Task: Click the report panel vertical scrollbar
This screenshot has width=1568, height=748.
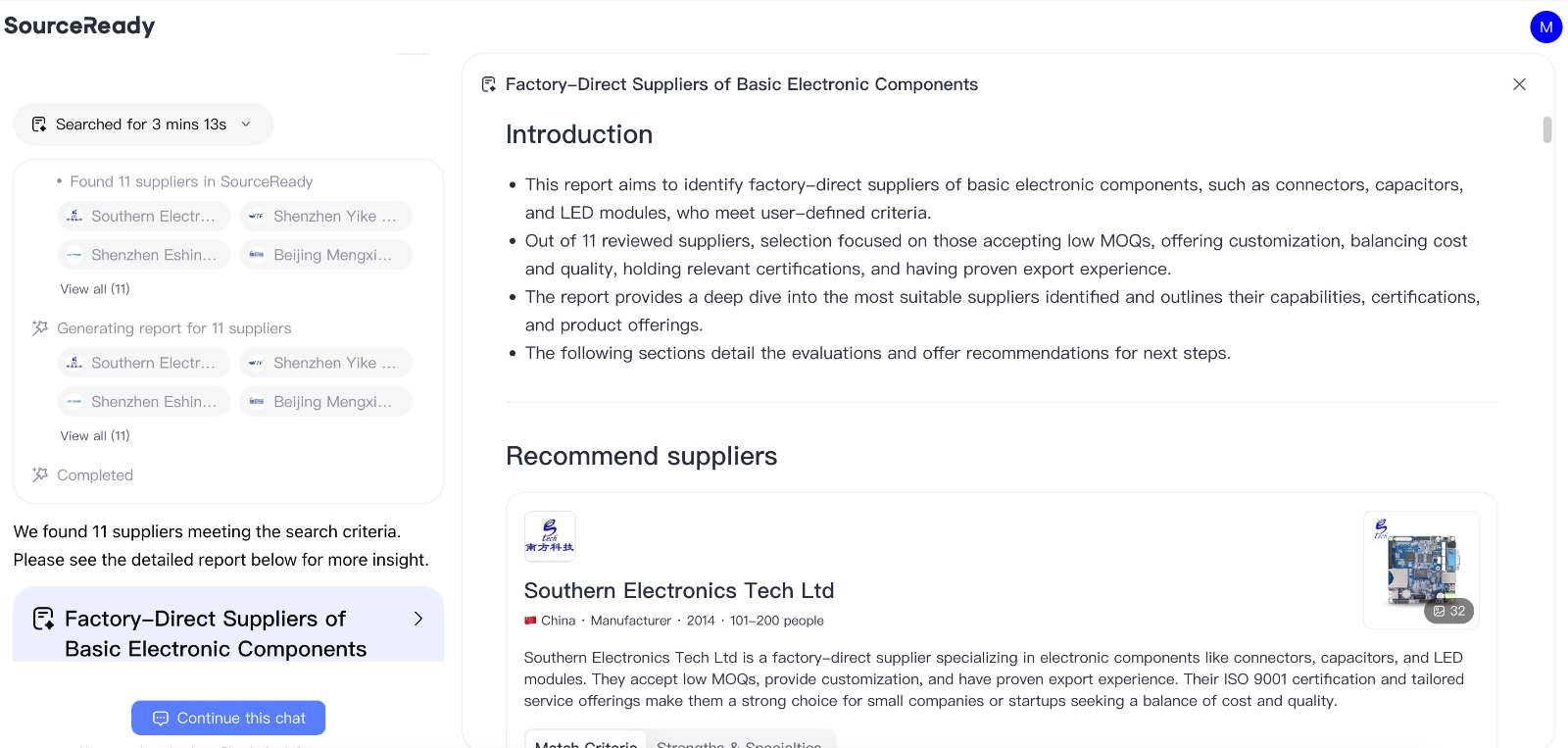Action: pos(1547,129)
